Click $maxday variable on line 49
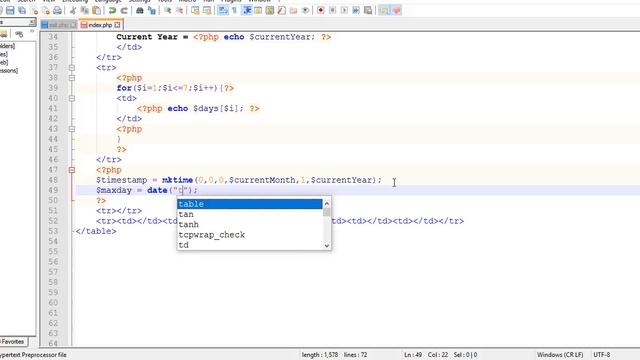The image size is (640, 360). click(x=114, y=190)
